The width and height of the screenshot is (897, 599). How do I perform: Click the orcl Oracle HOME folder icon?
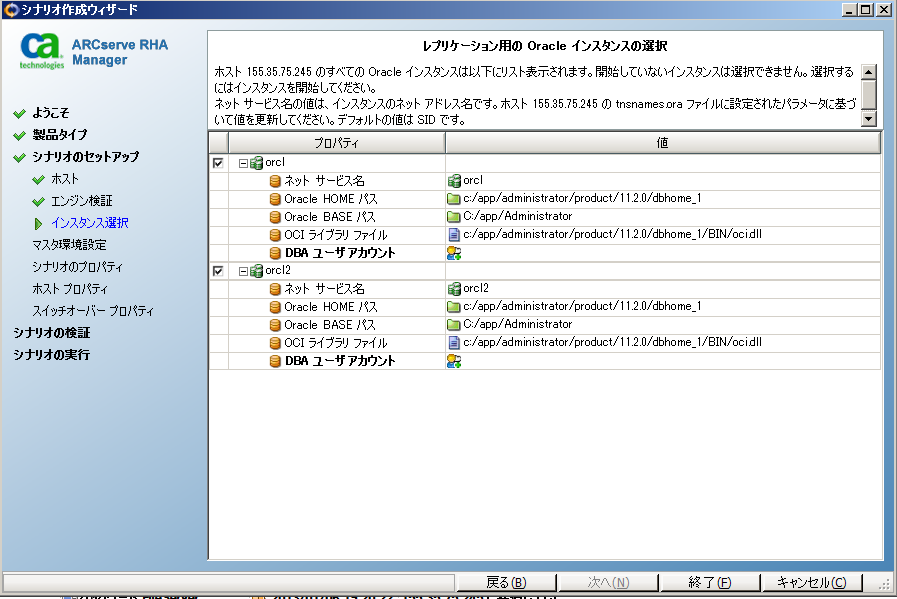(x=454, y=199)
